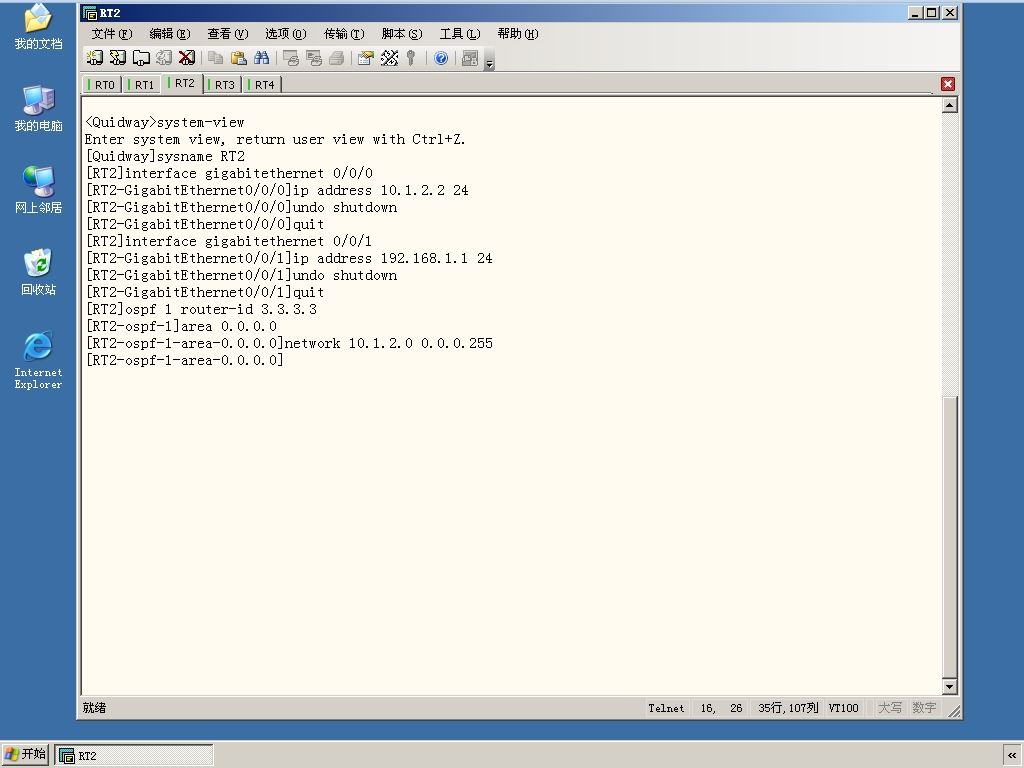Expand the toolbar options arrow
The height and width of the screenshot is (768, 1024).
489,63
